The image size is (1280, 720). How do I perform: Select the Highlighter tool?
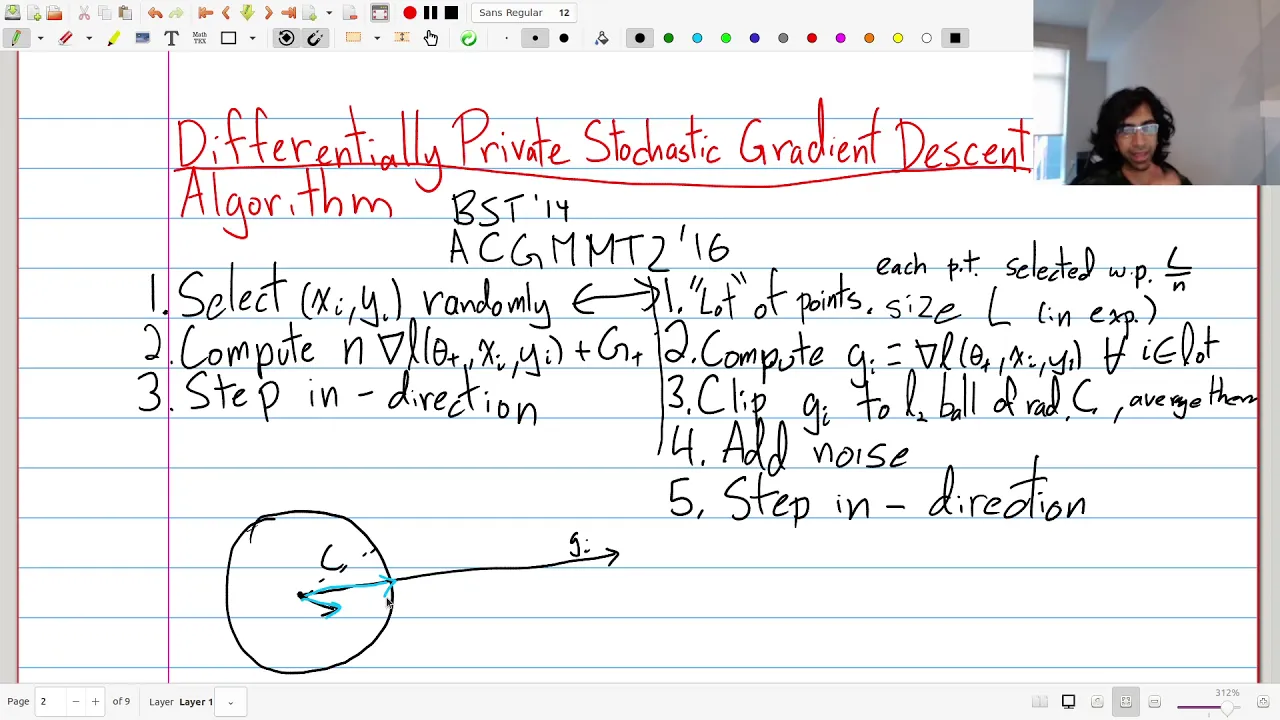[113, 38]
